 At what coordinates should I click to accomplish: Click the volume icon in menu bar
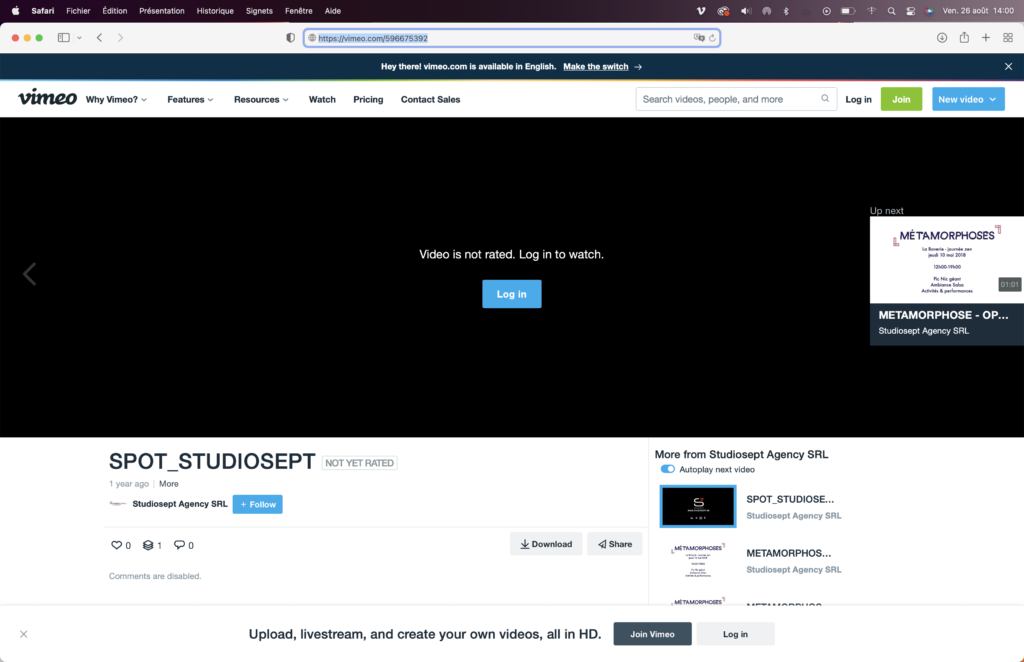[x=746, y=11]
